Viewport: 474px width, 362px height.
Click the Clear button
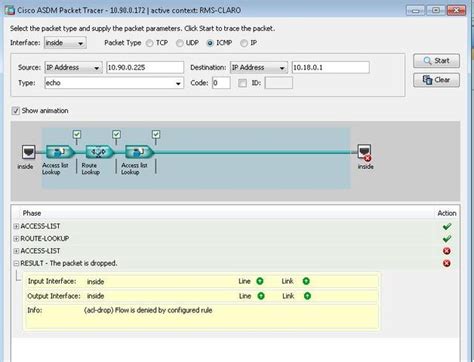(x=436, y=80)
